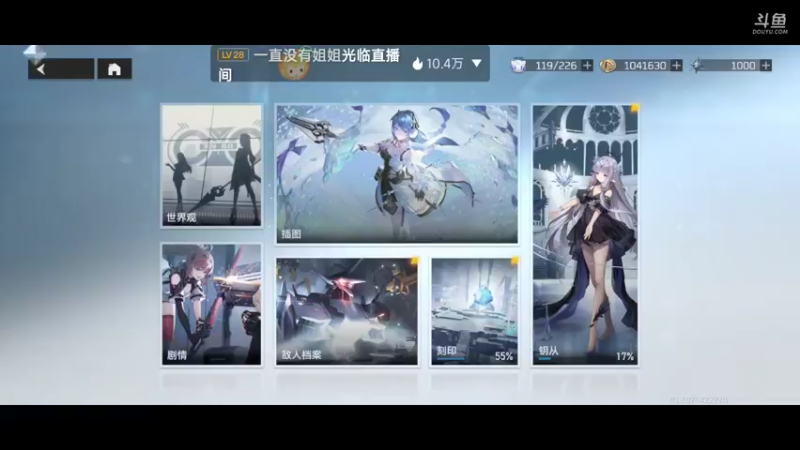Image resolution: width=800 pixels, height=450 pixels.
Task: Click the 10.4万 viewer count
Action: pos(444,64)
